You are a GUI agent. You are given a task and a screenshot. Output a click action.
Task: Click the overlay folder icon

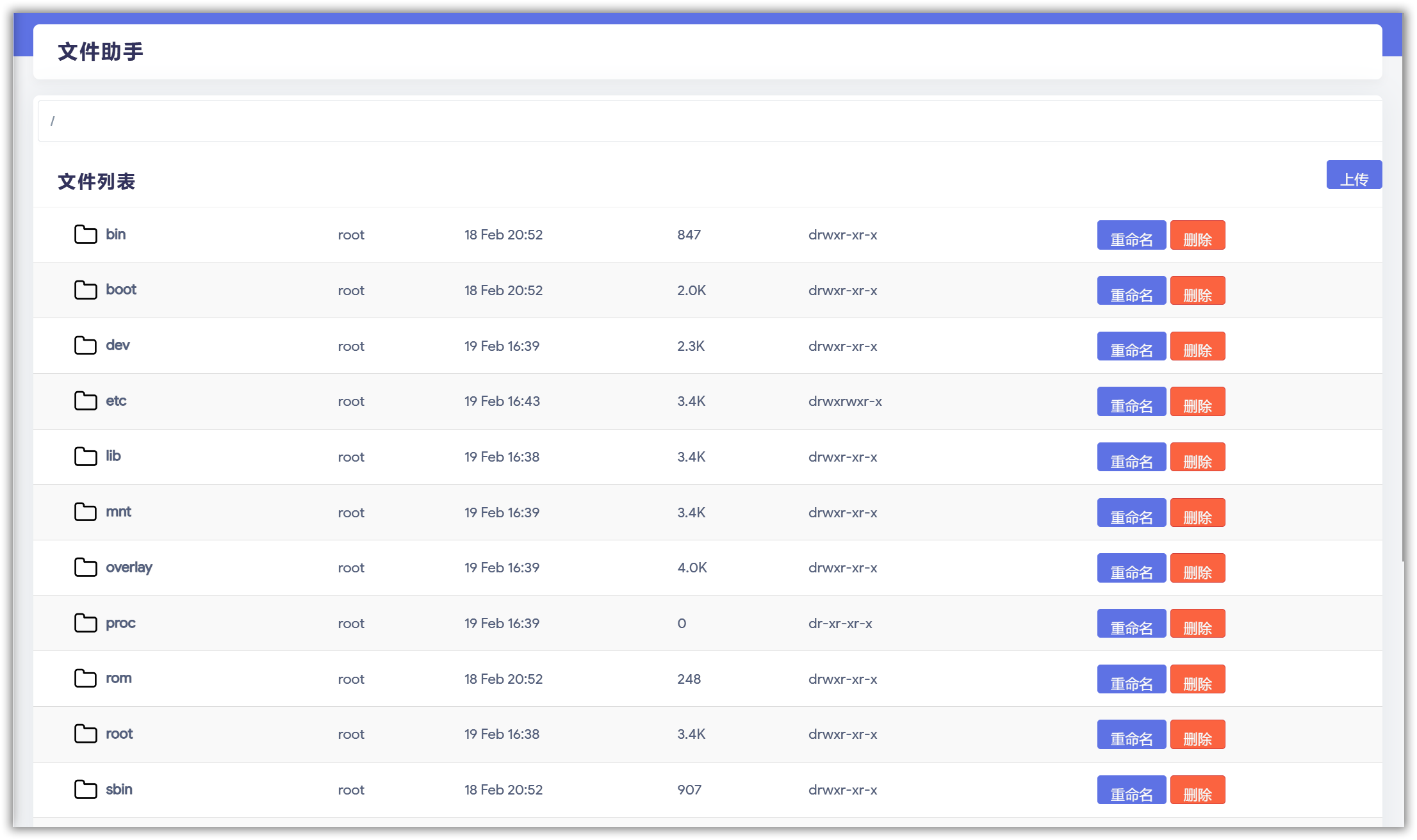(85, 567)
